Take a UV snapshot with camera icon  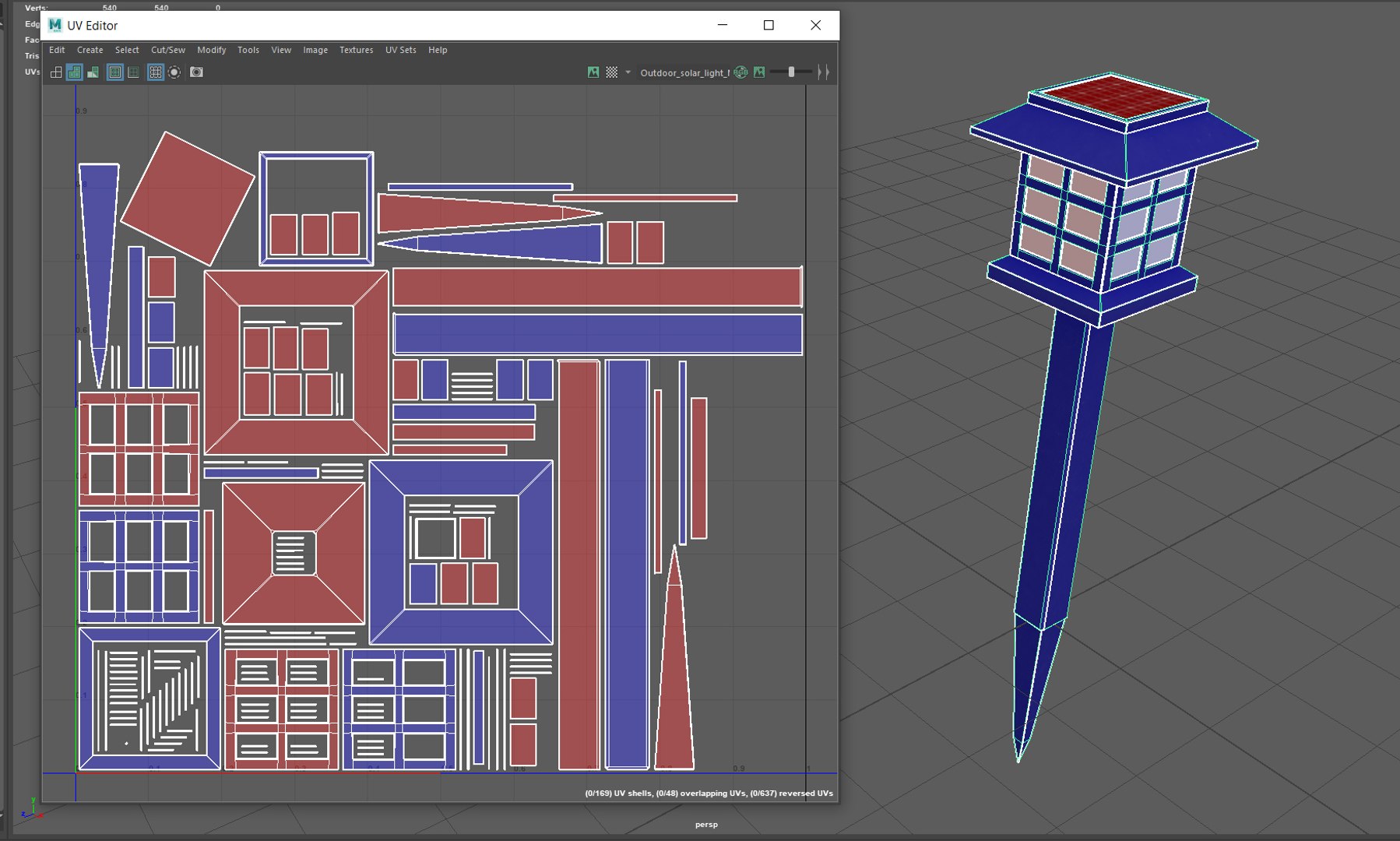196,72
